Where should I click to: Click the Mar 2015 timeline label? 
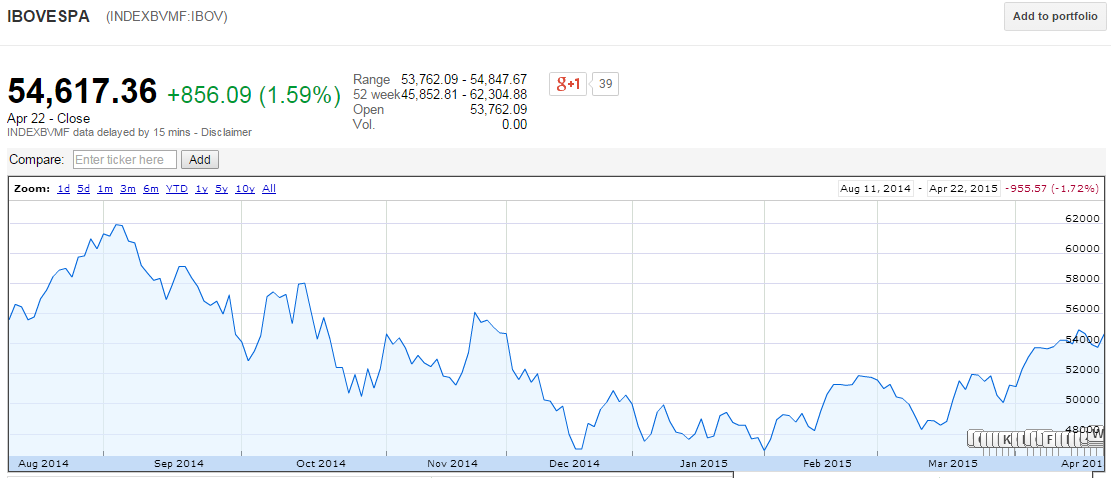[x=953, y=464]
